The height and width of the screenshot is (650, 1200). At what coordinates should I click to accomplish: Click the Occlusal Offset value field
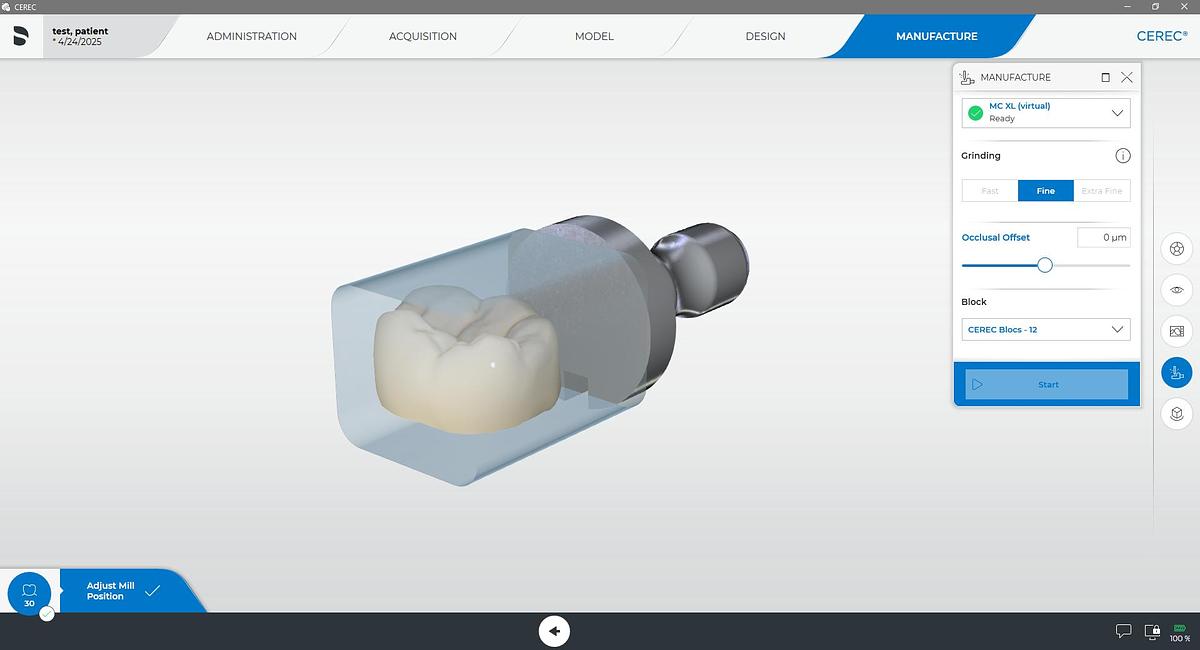click(1103, 237)
